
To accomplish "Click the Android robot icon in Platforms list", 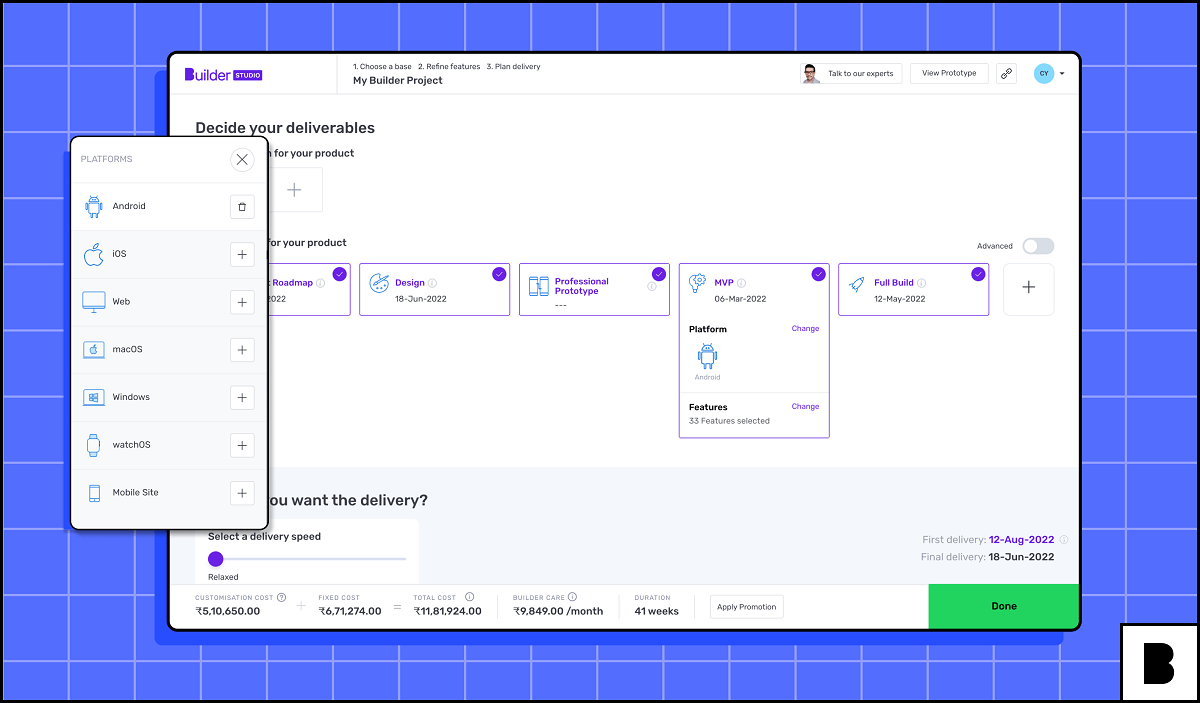I will 94,206.
